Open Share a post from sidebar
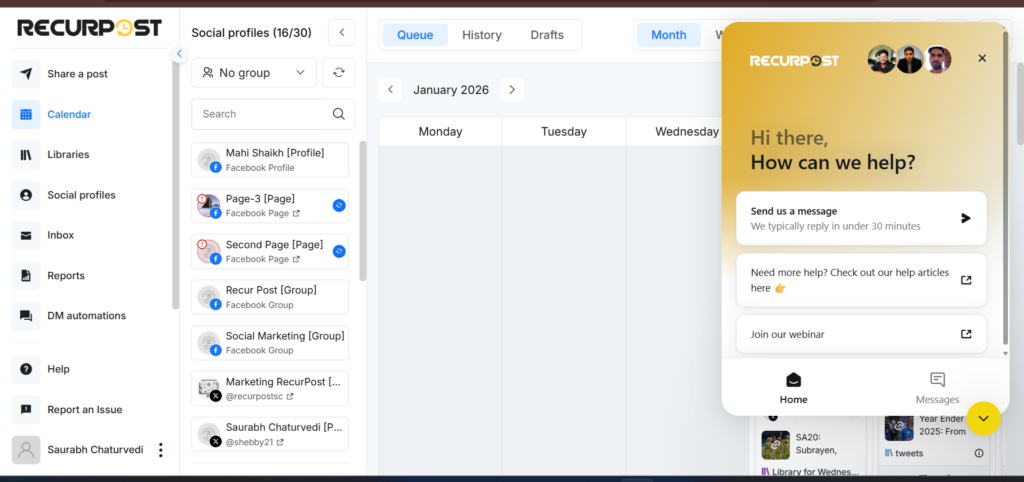 coord(76,74)
